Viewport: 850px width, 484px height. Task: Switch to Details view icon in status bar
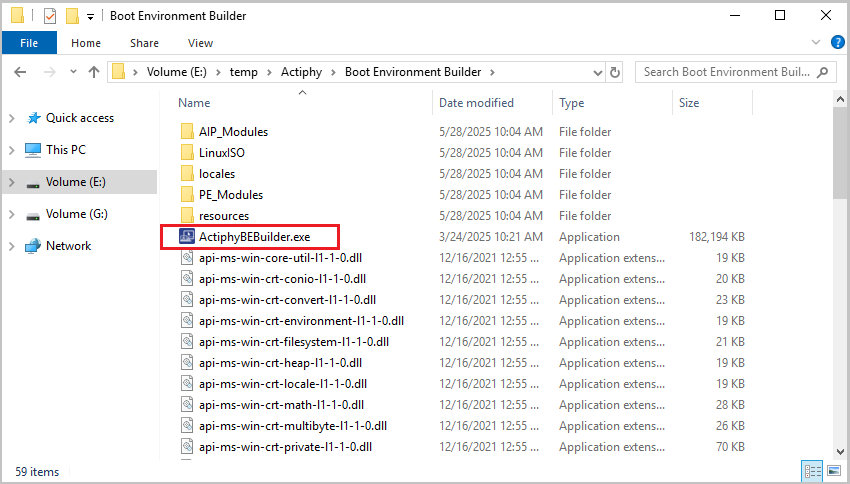click(812, 471)
